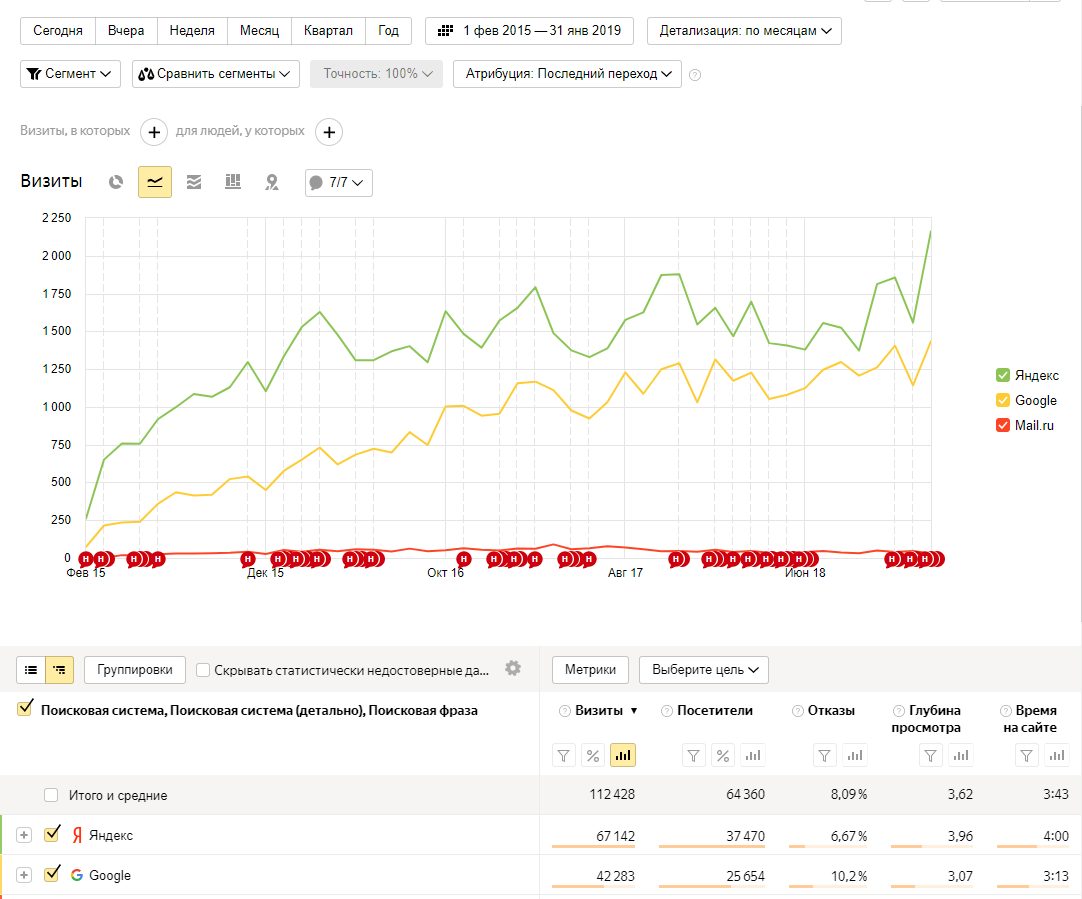
Task: Open table settings gear icon
Action: 513,669
